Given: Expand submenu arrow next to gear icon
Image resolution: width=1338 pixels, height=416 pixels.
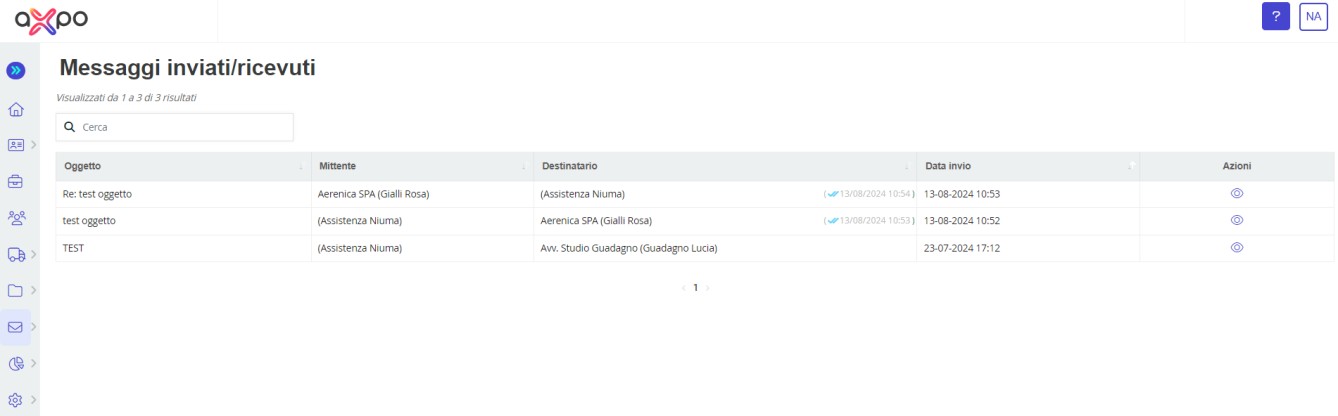Looking at the screenshot, I should pos(34,399).
